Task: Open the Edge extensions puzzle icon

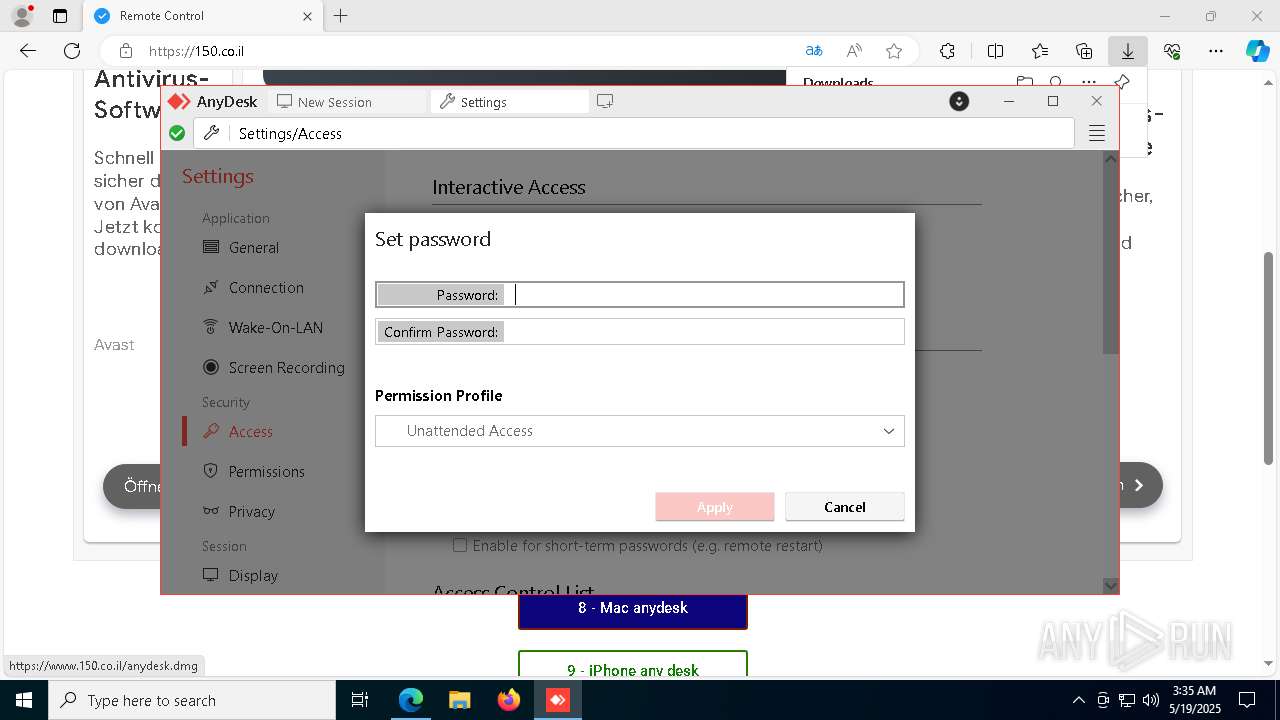Action: [947, 51]
